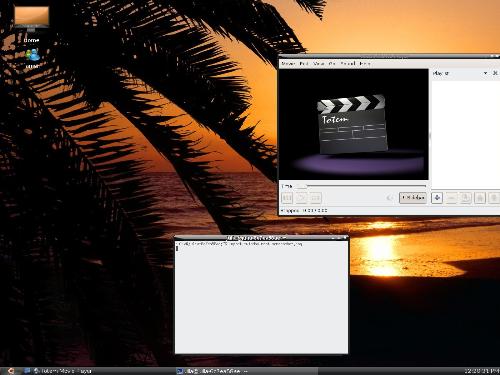Click the Stopped status text in Totem
Screen dimensions: 500x375
point(290,211)
